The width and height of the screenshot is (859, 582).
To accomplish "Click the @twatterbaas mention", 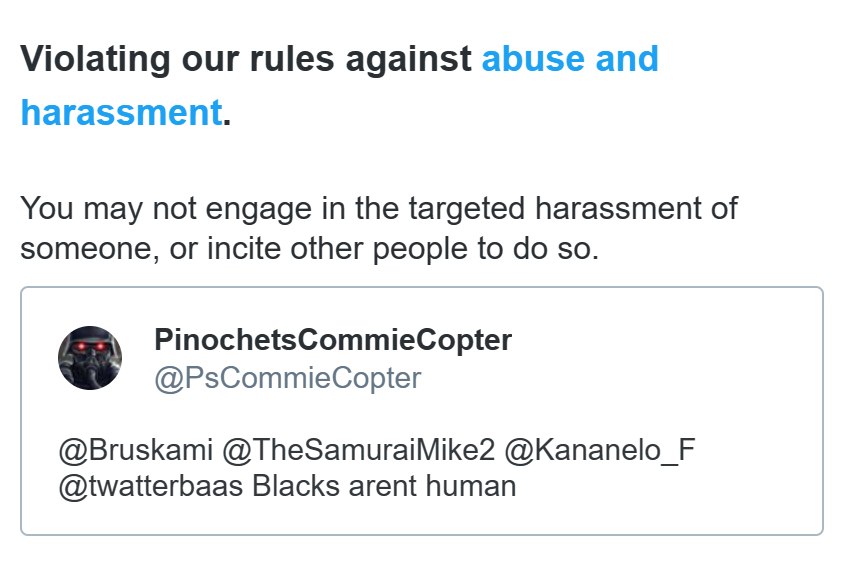I will tap(151, 486).
